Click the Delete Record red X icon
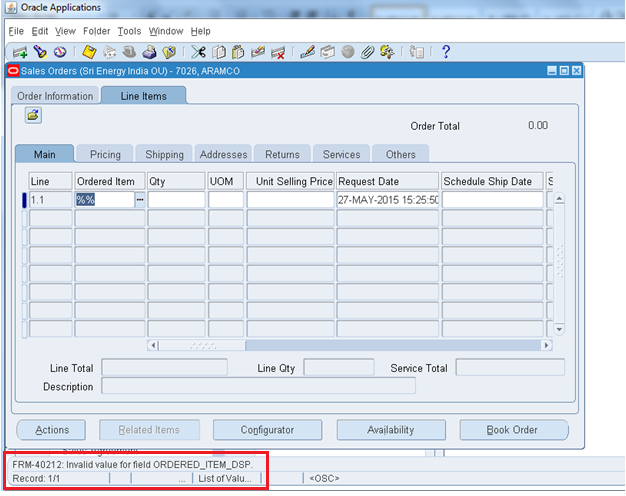 278,52
